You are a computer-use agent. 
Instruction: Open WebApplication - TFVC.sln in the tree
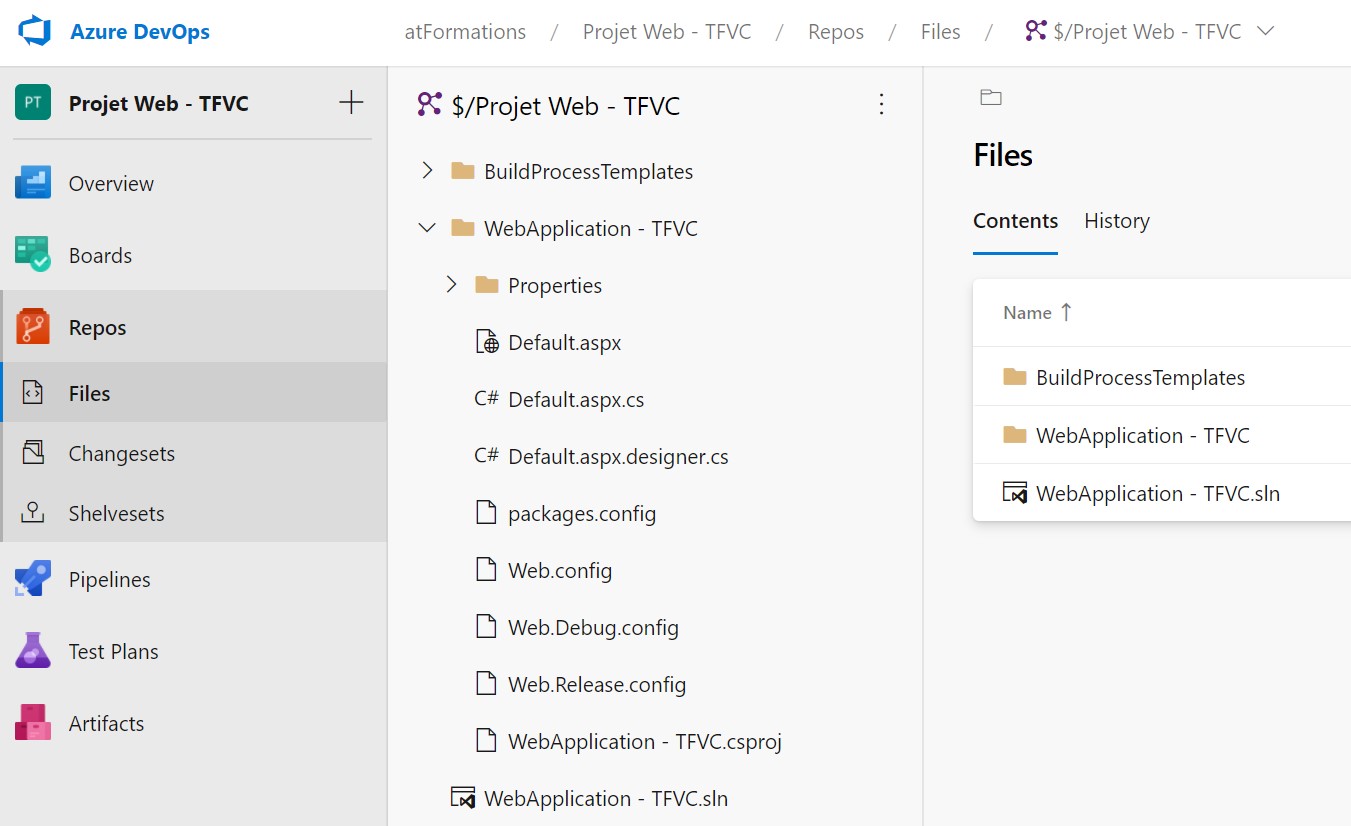point(606,799)
